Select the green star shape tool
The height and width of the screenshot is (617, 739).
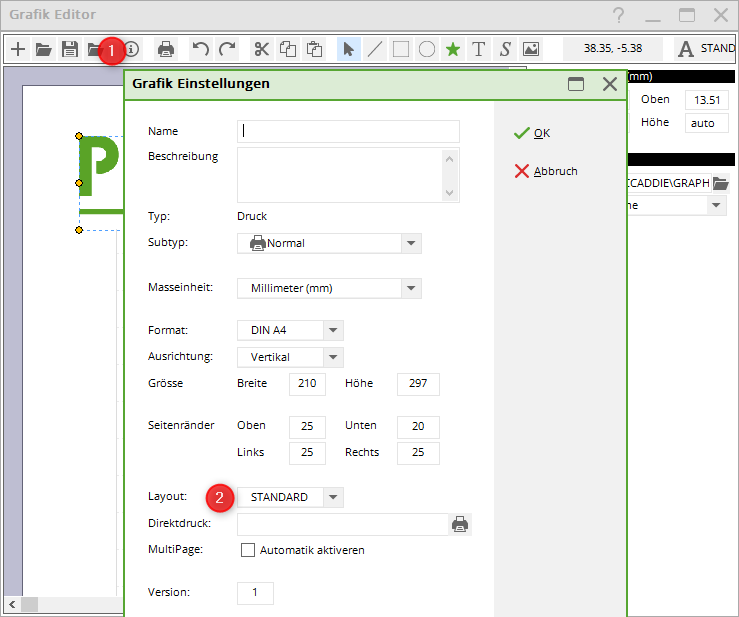(453, 49)
